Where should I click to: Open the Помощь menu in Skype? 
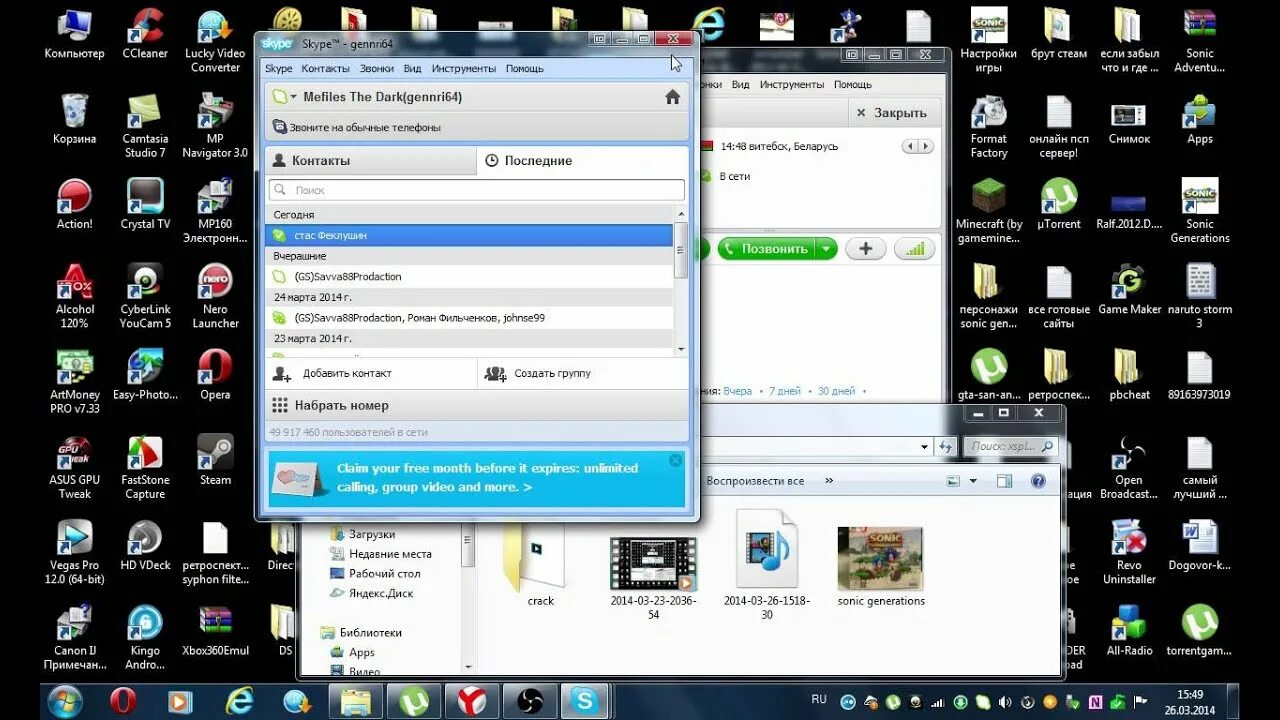(525, 68)
